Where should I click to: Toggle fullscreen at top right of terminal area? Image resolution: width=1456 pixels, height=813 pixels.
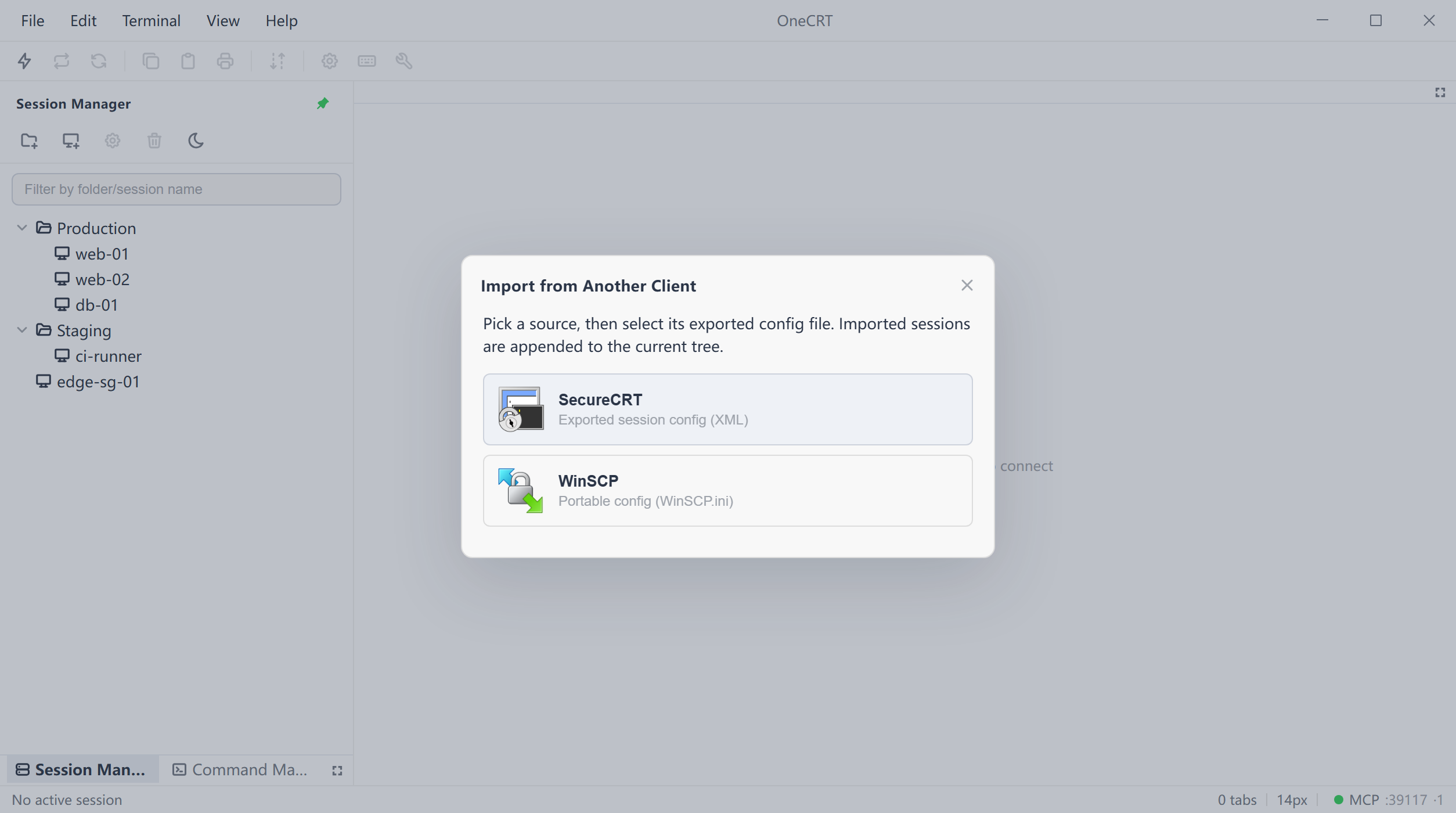(1440, 92)
